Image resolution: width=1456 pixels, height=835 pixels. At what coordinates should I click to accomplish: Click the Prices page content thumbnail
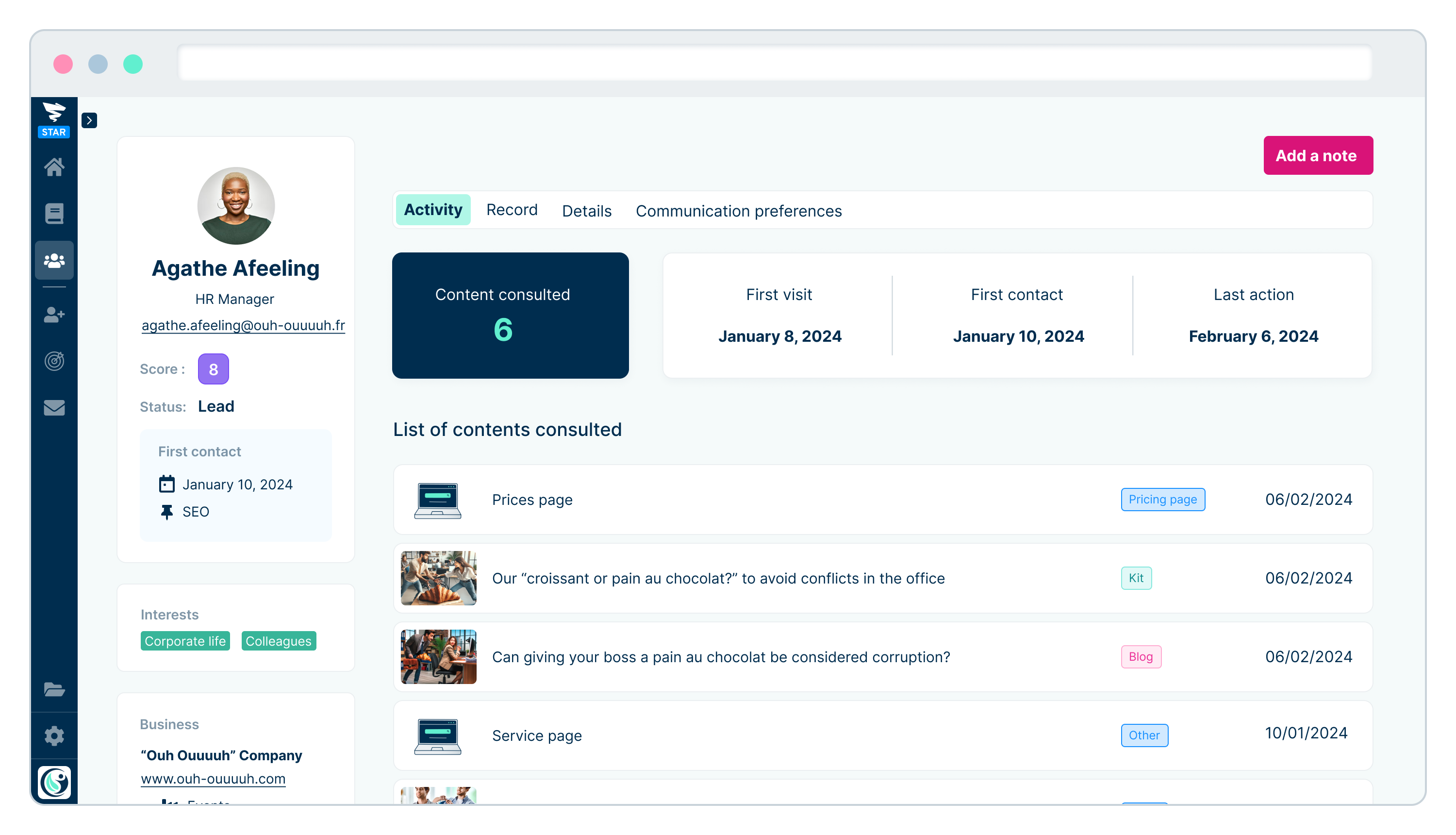pos(437,499)
